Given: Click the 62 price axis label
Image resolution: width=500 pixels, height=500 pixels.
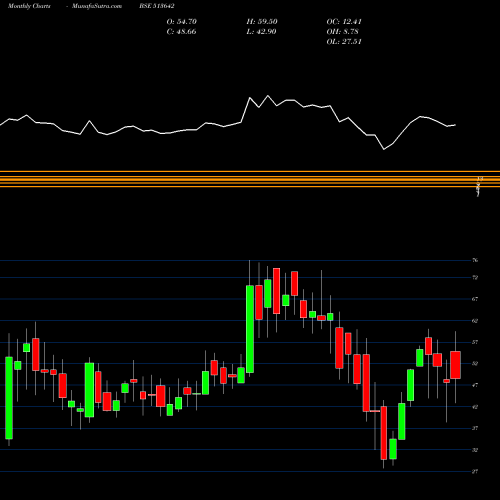Looking at the screenshot, I should coord(475,321).
